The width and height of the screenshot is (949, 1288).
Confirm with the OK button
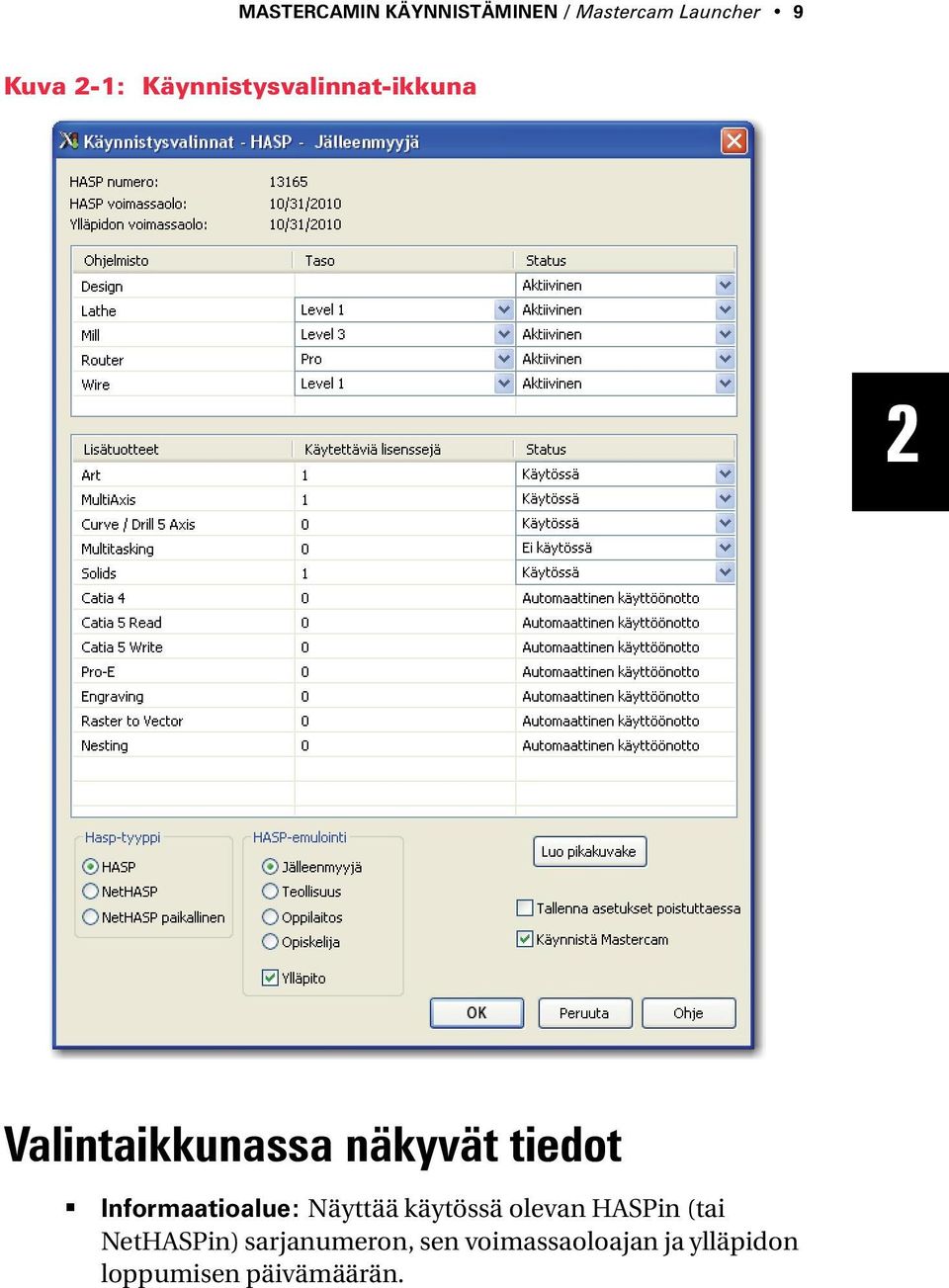point(476,1012)
